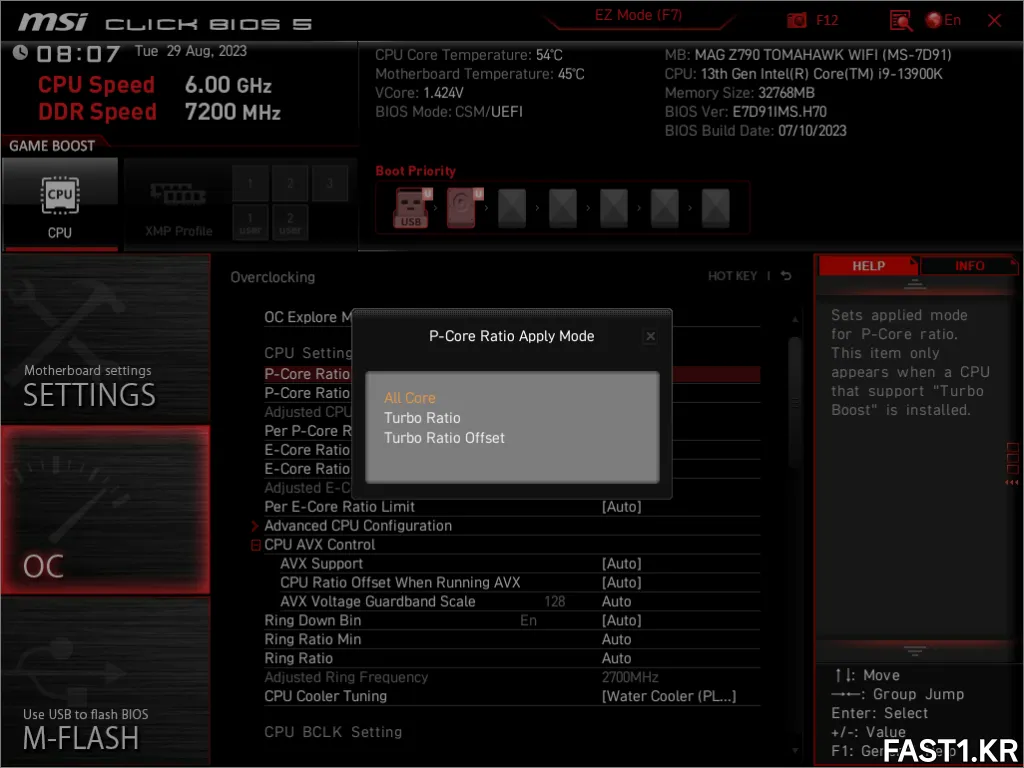
Task: Click the Adjusted Ring Frequency 2700MHz value
Action: (x=630, y=677)
